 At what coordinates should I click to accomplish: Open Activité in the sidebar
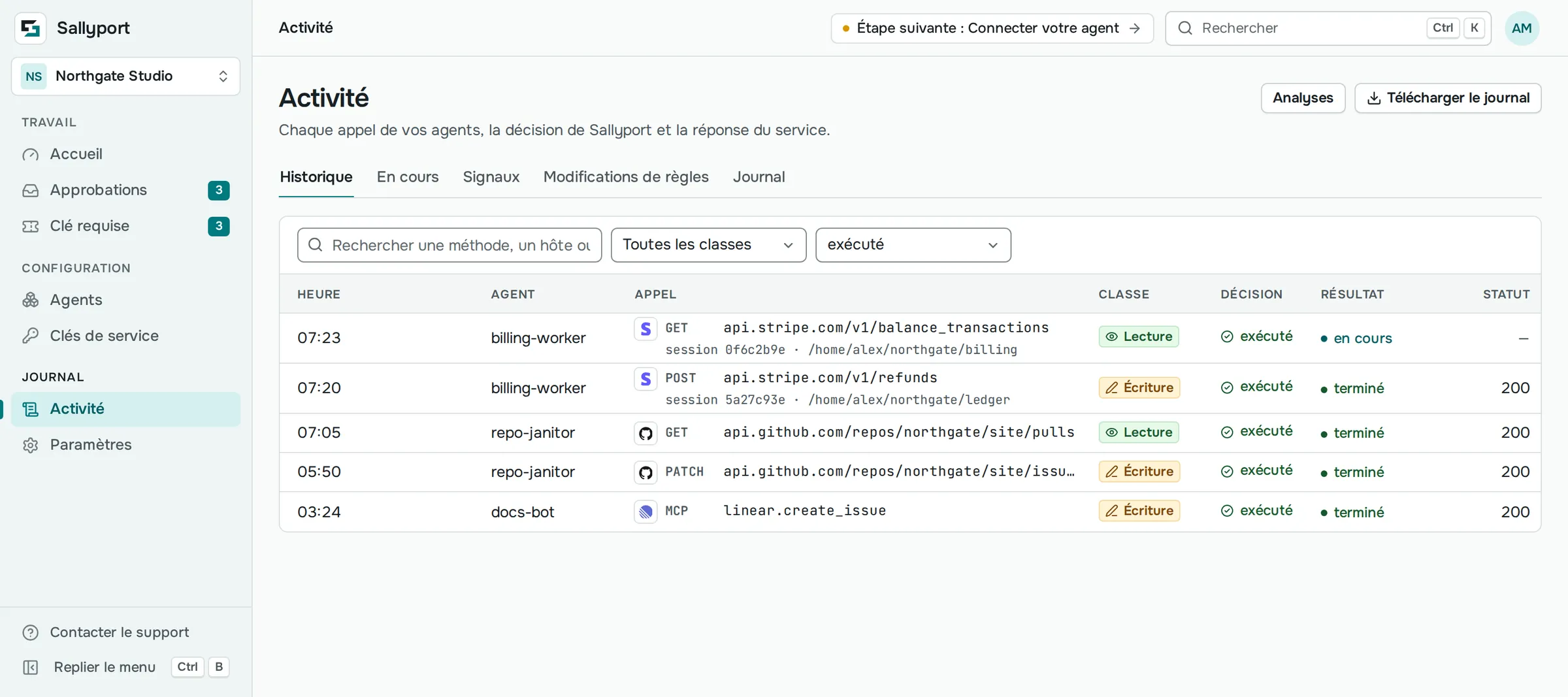click(x=125, y=409)
